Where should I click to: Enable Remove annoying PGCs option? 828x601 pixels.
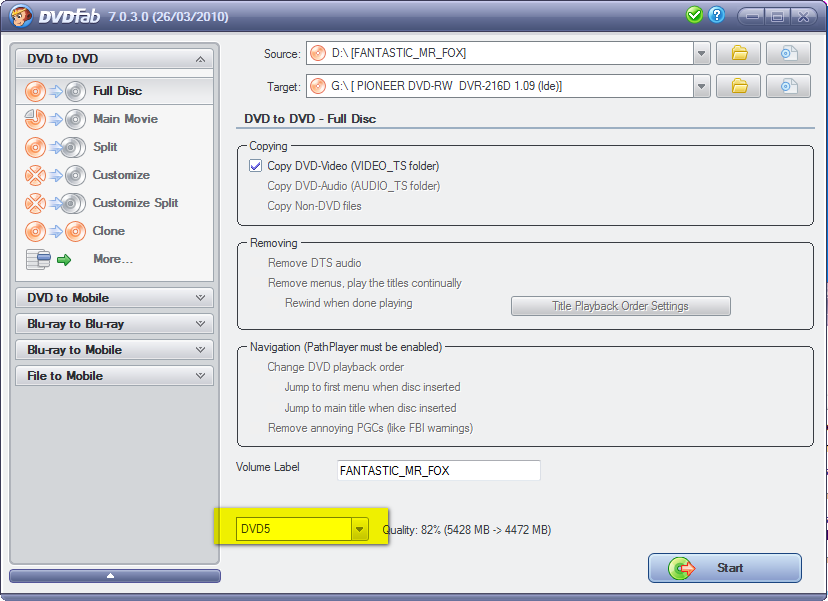(x=370, y=428)
